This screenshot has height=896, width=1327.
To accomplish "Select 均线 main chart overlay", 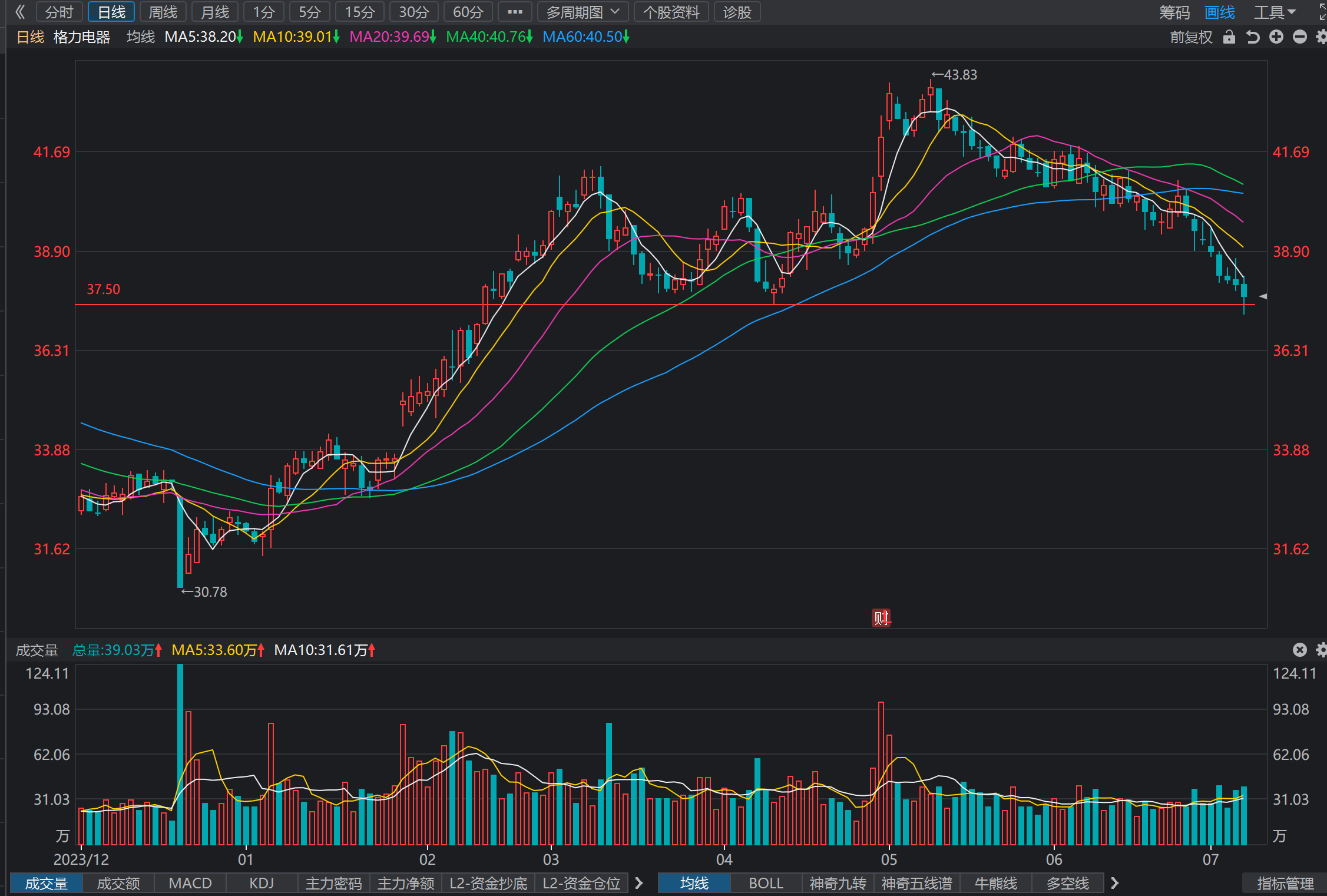I will (x=694, y=883).
